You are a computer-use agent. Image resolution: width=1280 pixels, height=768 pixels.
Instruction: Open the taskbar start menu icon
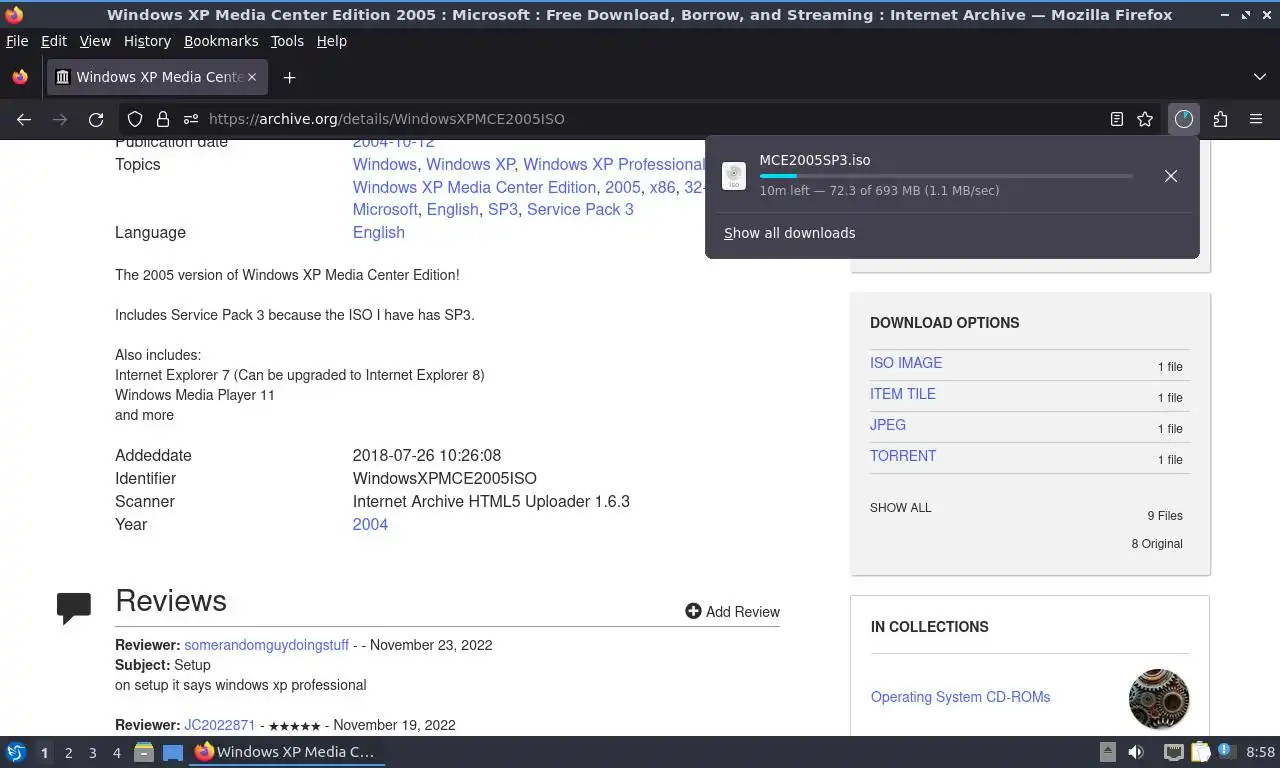tap(16, 752)
